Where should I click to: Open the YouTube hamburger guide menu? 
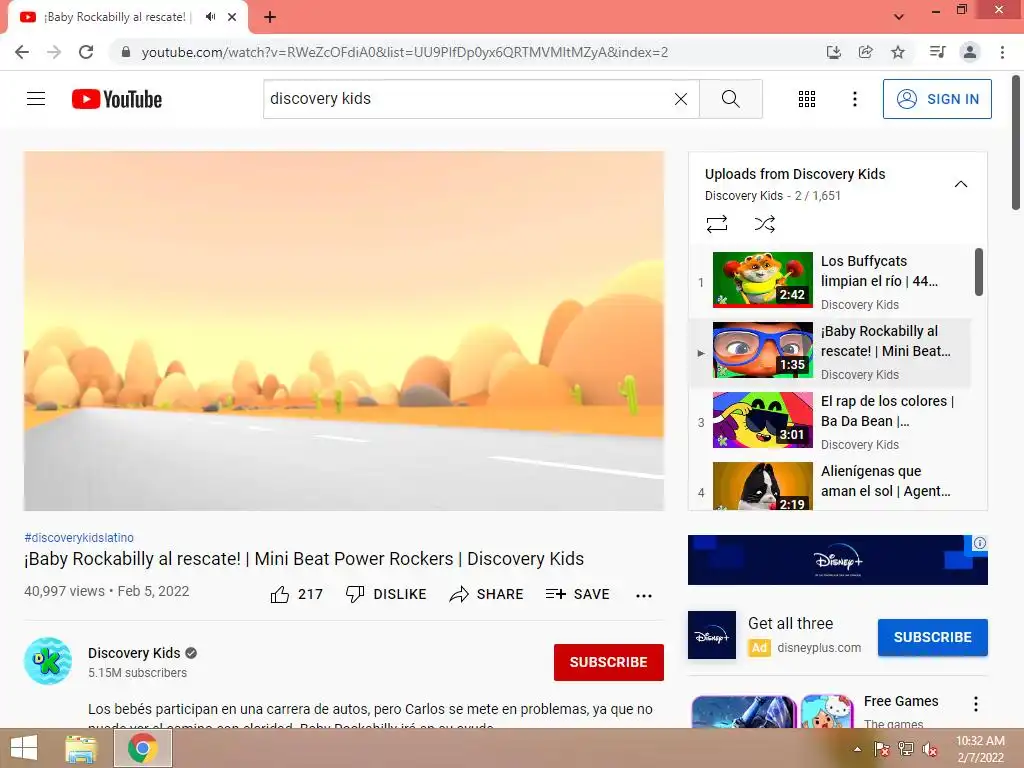pos(36,99)
